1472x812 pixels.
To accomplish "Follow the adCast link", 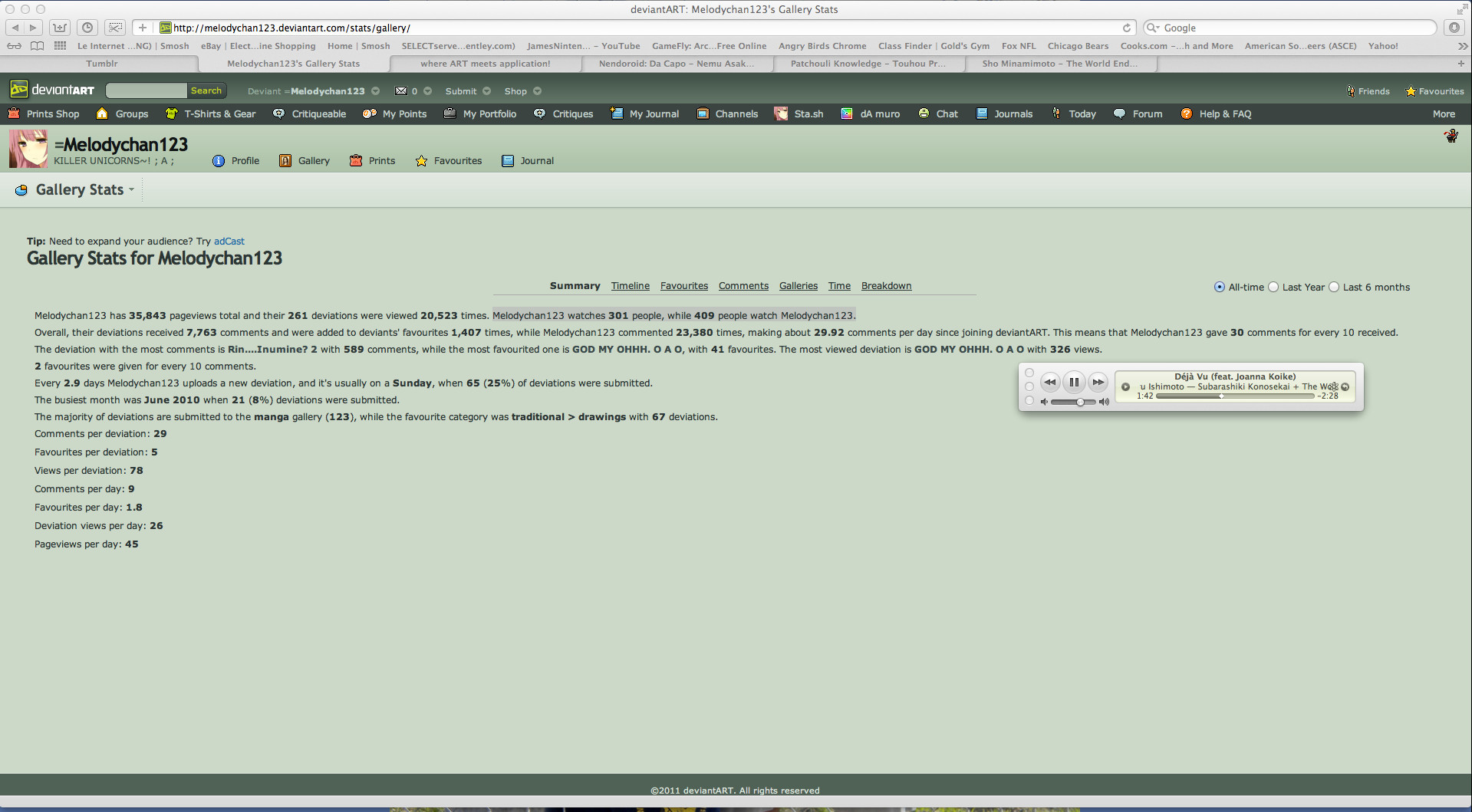I will click(229, 241).
